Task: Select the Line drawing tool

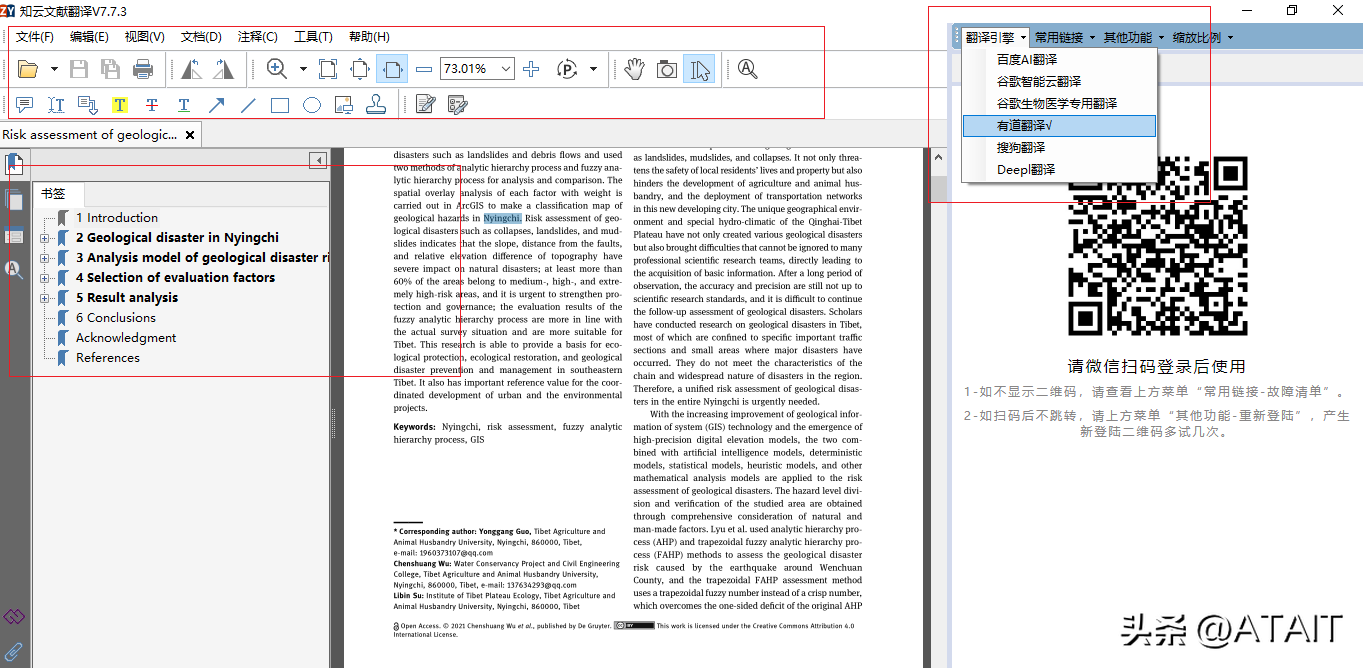Action: [x=248, y=104]
